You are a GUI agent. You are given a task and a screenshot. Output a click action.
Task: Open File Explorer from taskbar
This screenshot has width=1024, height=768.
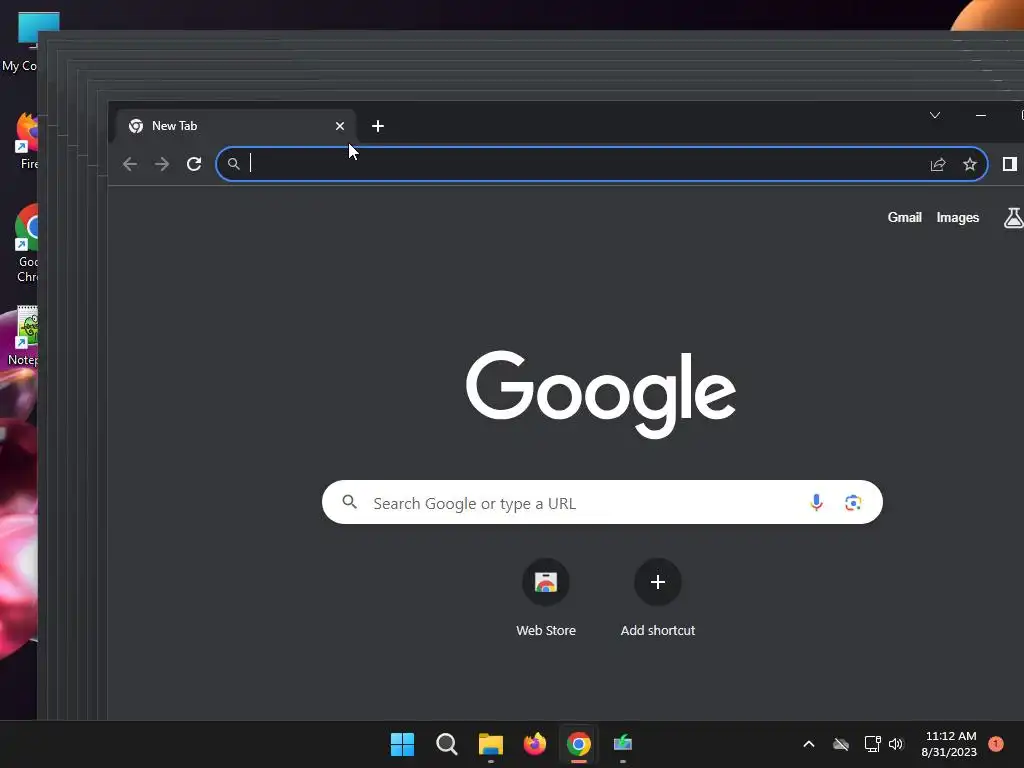pyautogui.click(x=490, y=744)
